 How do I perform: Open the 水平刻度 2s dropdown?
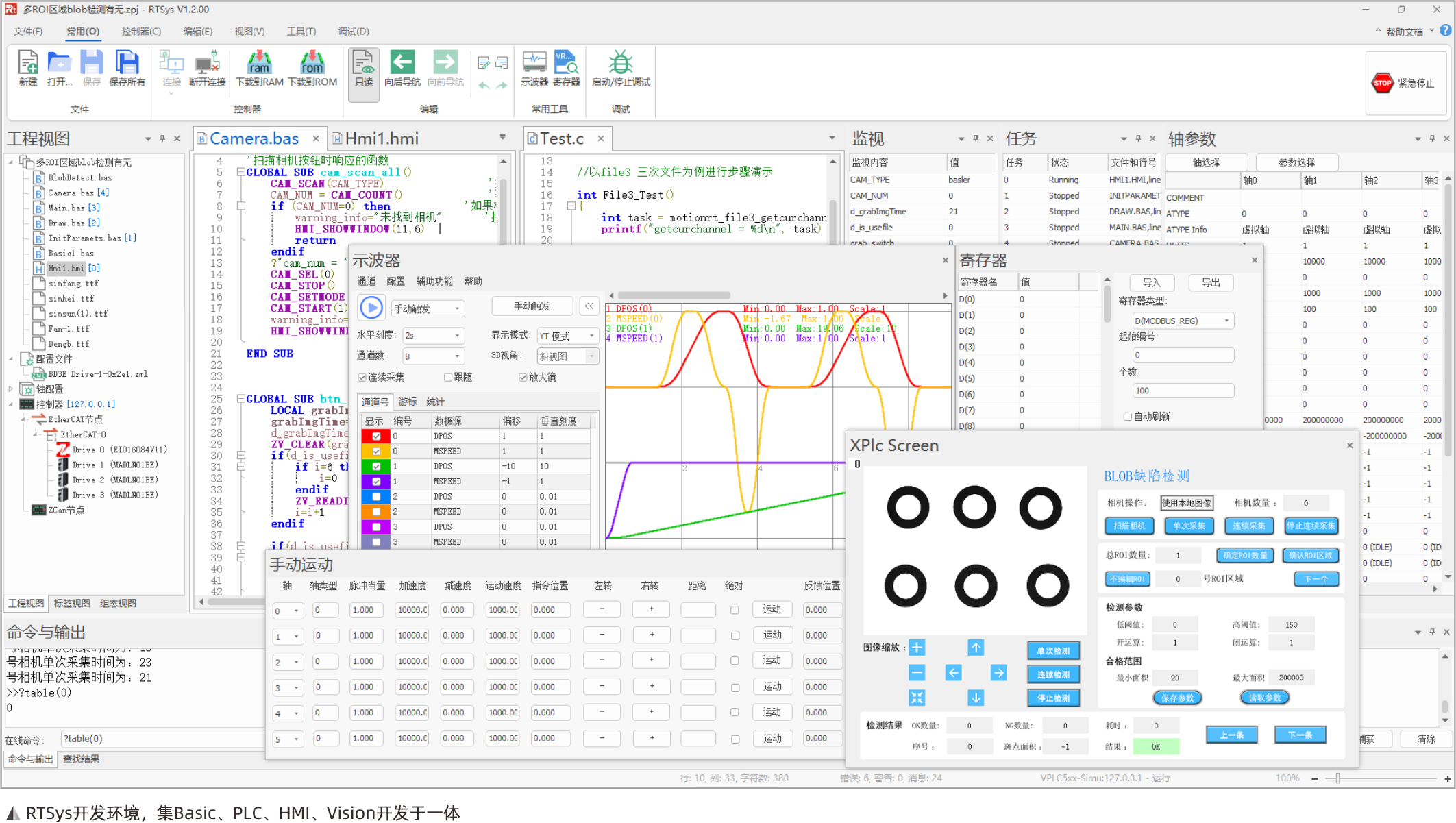[433, 336]
